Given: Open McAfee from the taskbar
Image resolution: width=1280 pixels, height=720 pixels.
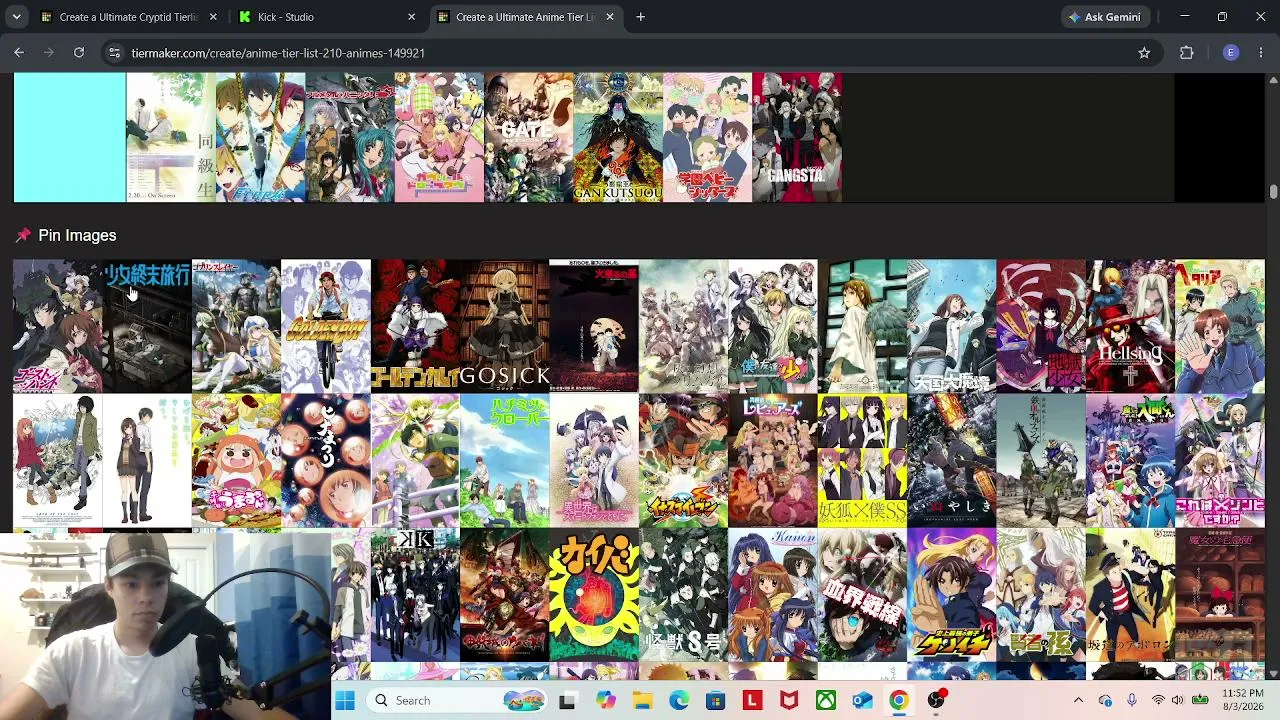Looking at the screenshot, I should (x=789, y=701).
